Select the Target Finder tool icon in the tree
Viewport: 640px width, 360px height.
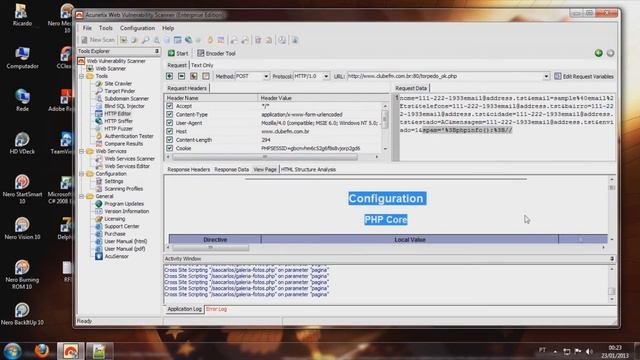[98, 91]
